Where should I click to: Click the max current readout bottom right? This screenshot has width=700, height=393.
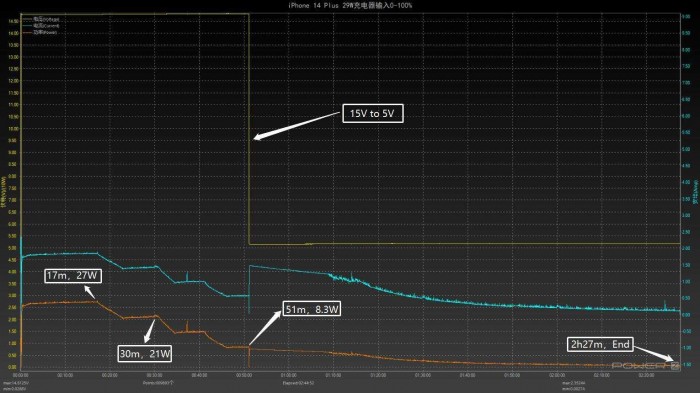pos(574,383)
